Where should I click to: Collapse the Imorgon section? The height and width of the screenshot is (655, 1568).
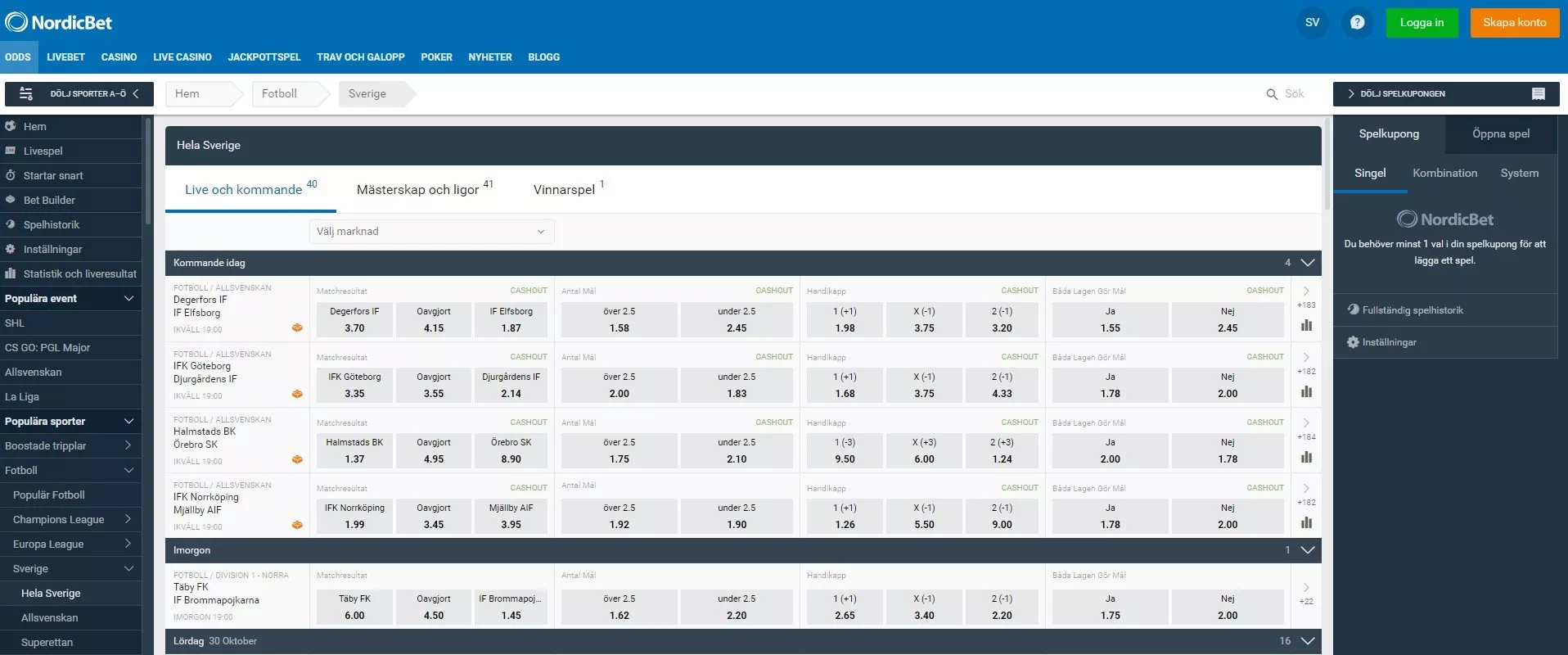pos(1308,550)
